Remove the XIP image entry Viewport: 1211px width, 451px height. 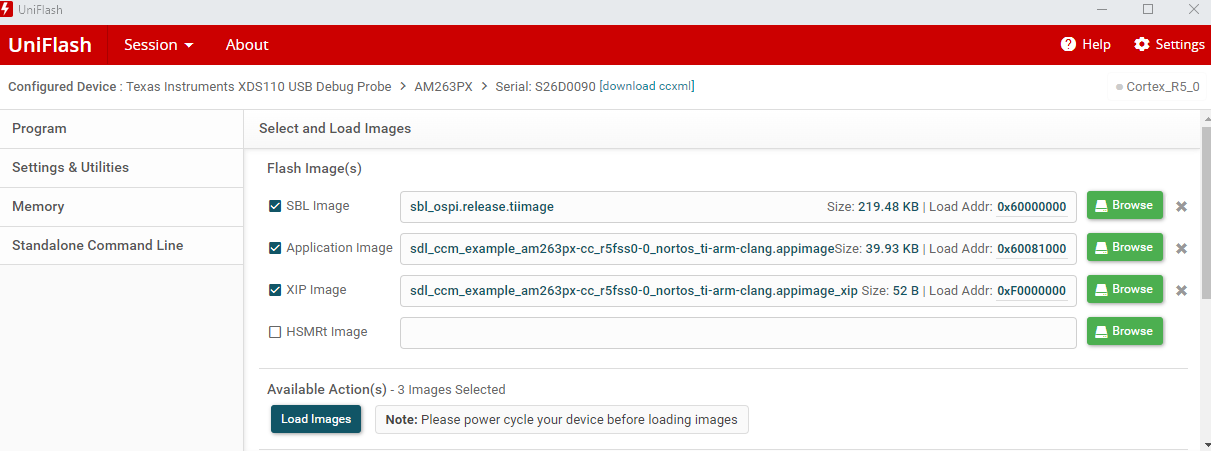coord(1181,291)
